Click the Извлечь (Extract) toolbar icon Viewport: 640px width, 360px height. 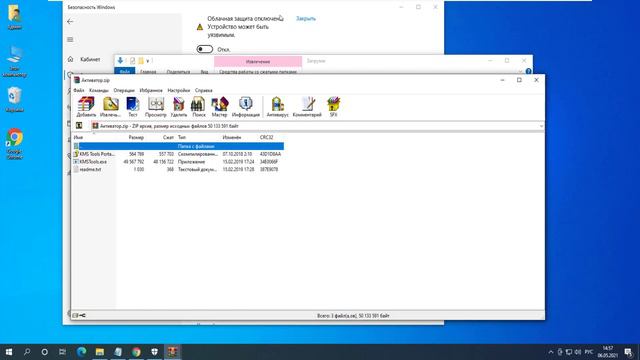[x=110, y=107]
